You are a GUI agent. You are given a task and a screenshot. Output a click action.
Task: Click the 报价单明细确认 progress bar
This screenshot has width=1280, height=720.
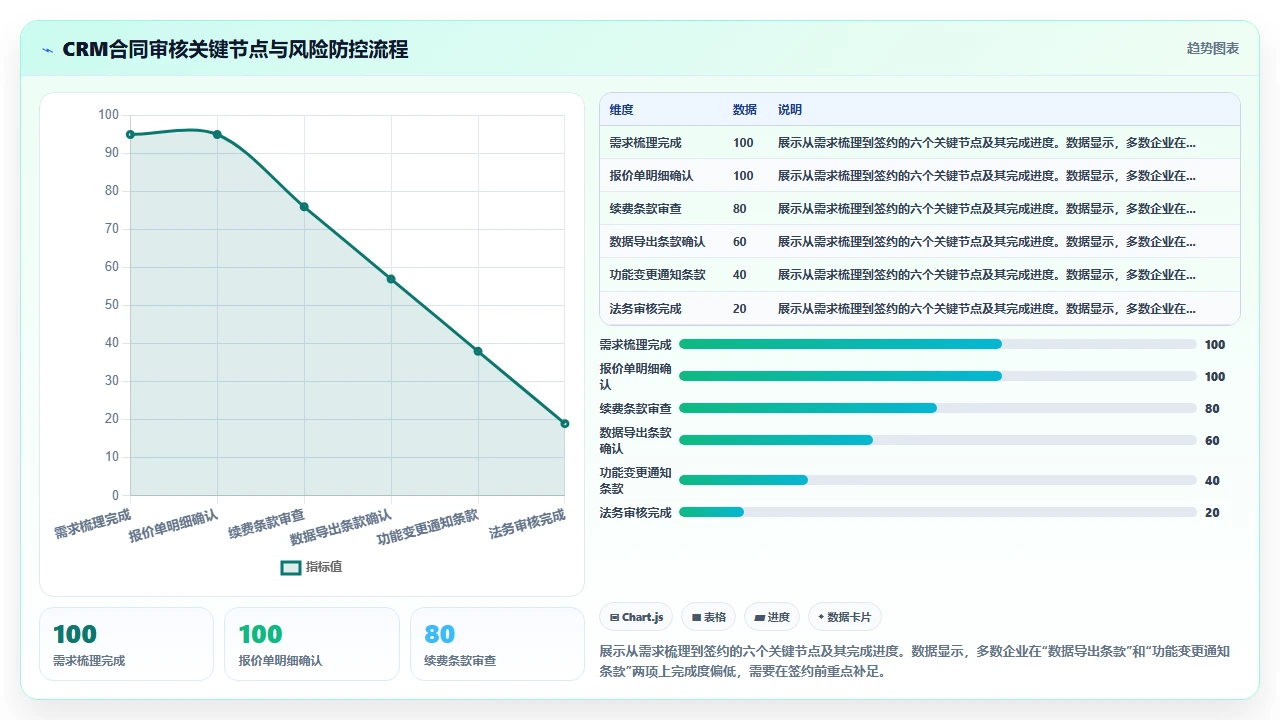coord(938,376)
